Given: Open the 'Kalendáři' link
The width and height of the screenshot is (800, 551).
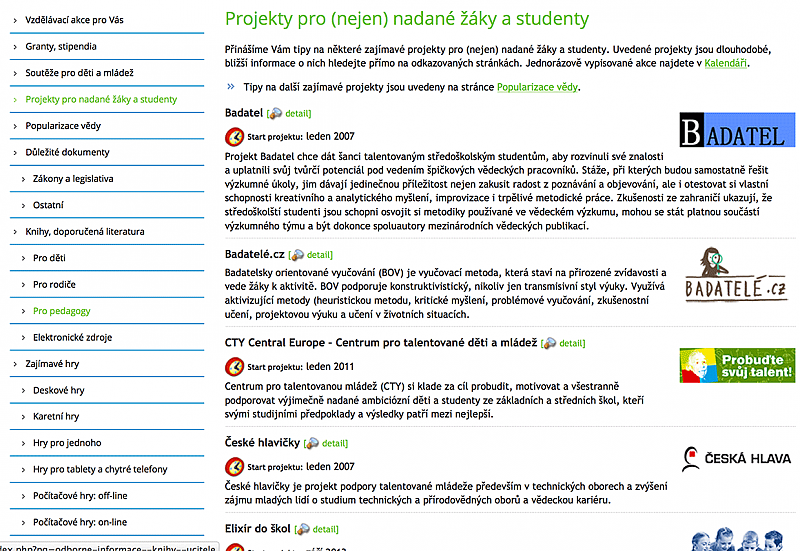Looking at the screenshot, I should point(725,64).
